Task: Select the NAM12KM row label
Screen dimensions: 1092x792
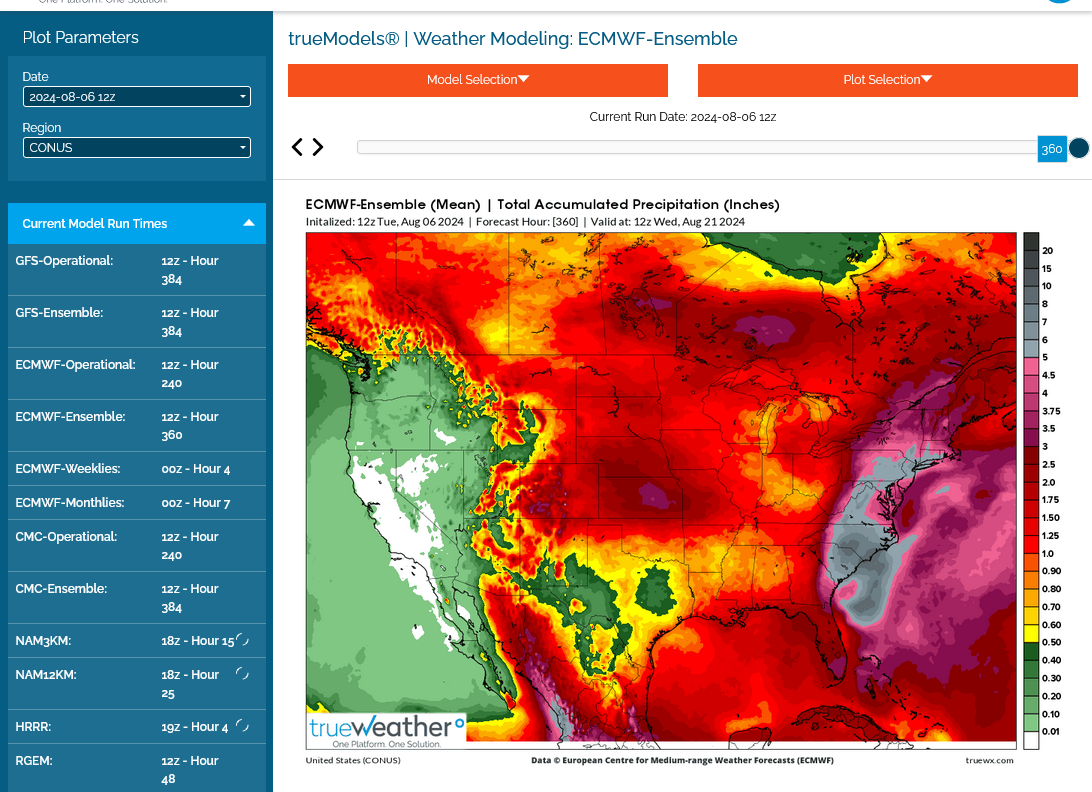Action: tap(46, 675)
